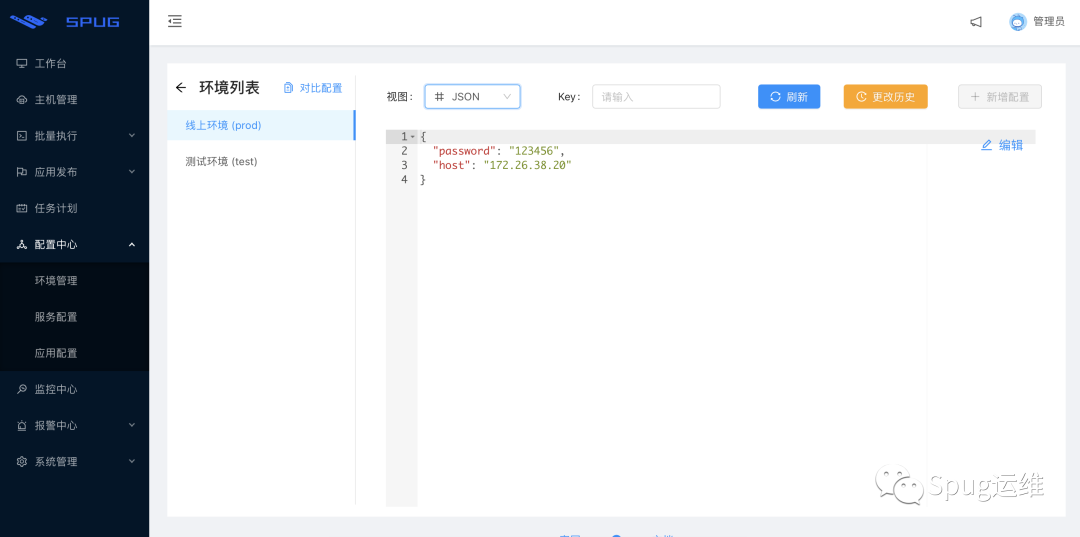Open 监控中心 menu item

coord(74,390)
